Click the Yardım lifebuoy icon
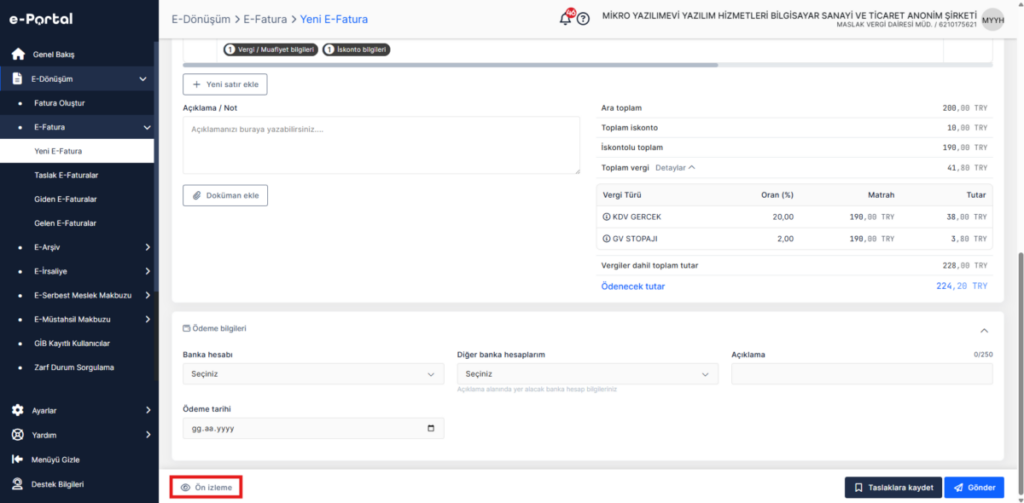This screenshot has height=503, width=1024. 18,435
